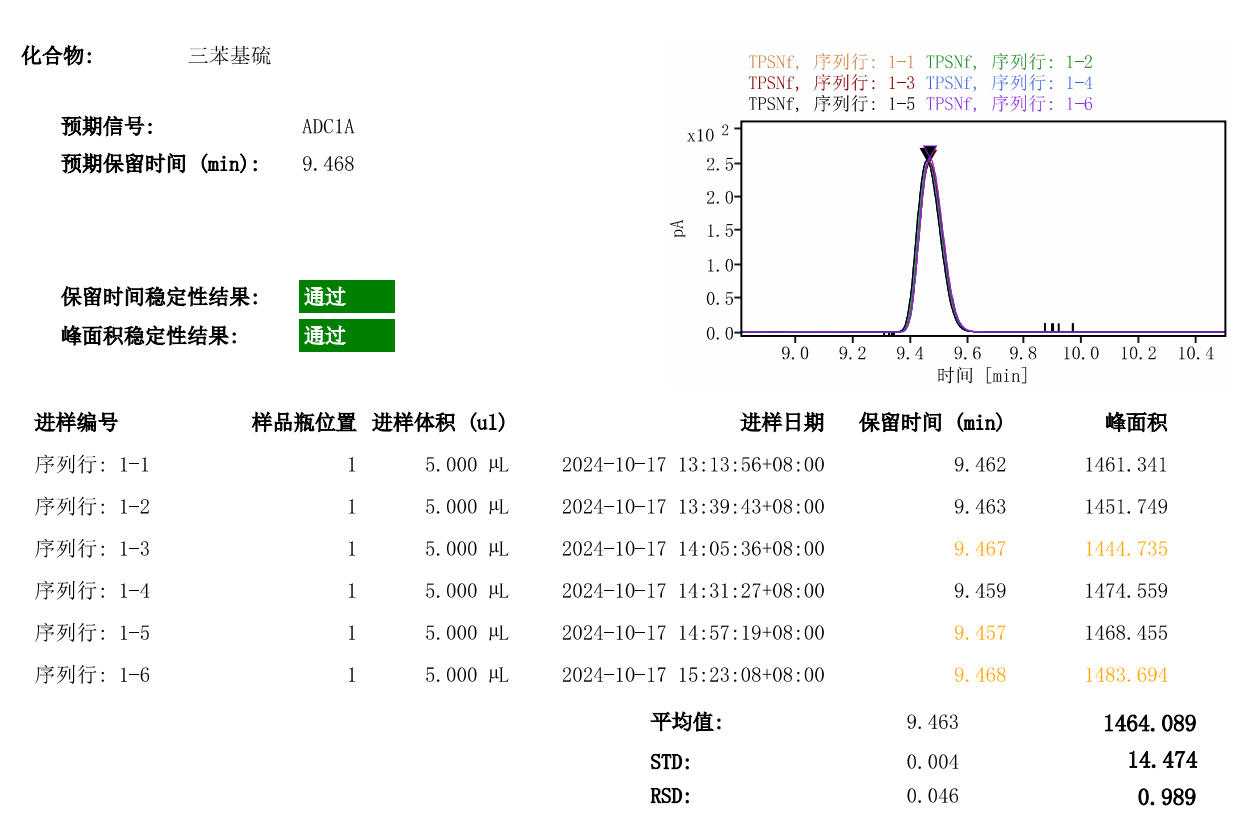Click the 时间 [min] axis label
Image resolution: width=1254 pixels, height=825 pixels.
tap(982, 375)
